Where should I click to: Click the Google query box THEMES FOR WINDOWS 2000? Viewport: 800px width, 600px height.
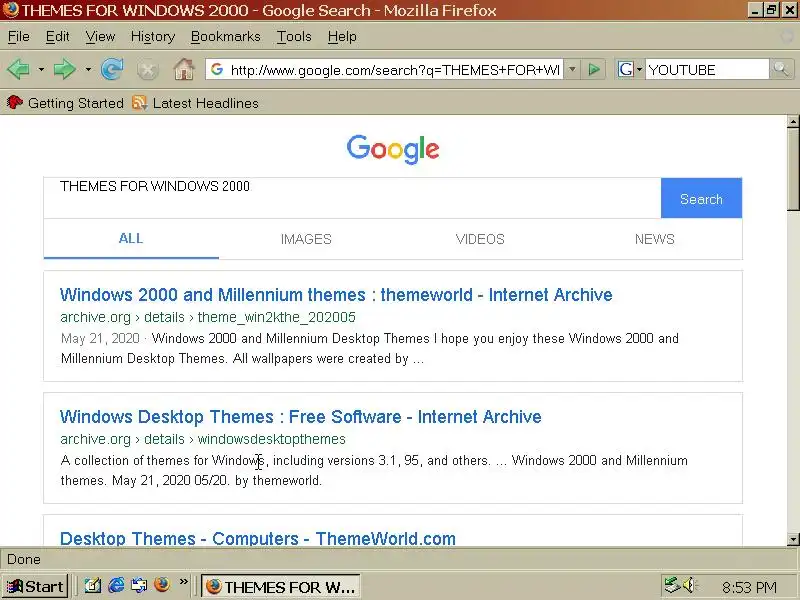pos(352,198)
